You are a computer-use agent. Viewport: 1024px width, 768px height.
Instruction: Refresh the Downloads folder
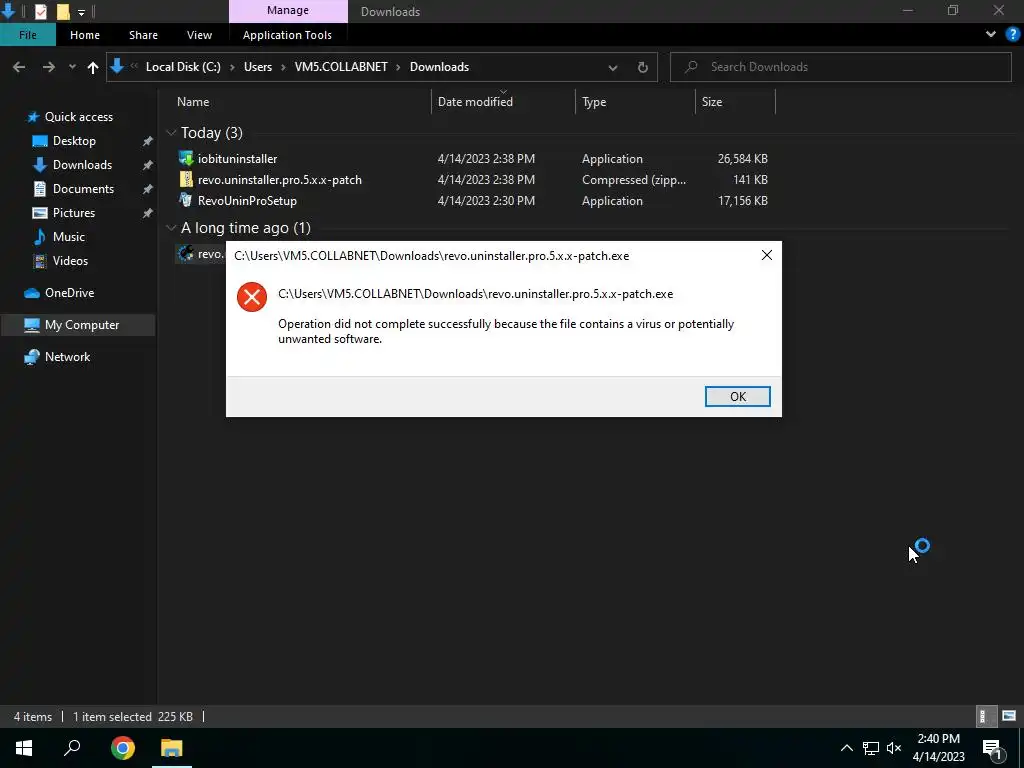(643, 67)
